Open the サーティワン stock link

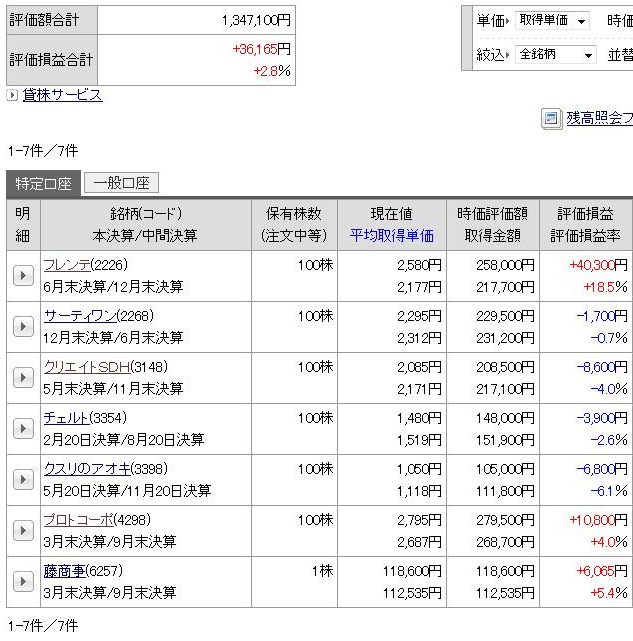(80, 316)
